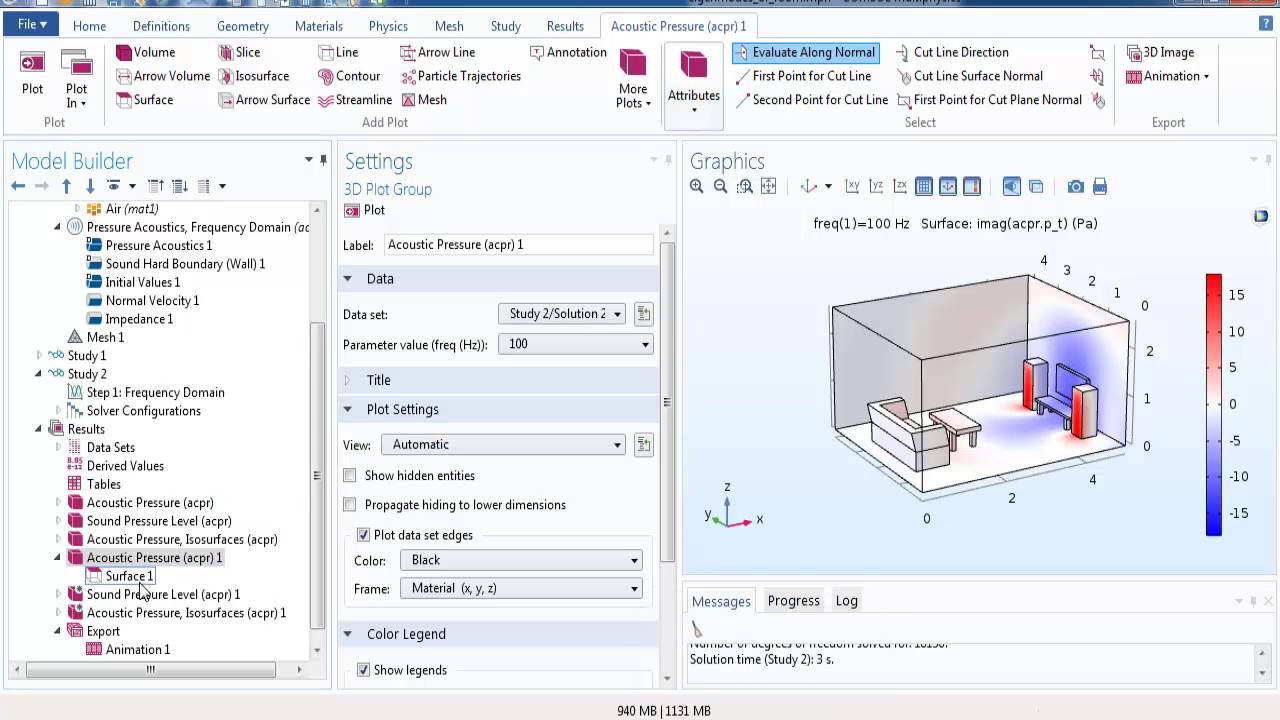1280x720 pixels.
Task: Switch to the Results ribbon tab
Action: pyautogui.click(x=565, y=26)
